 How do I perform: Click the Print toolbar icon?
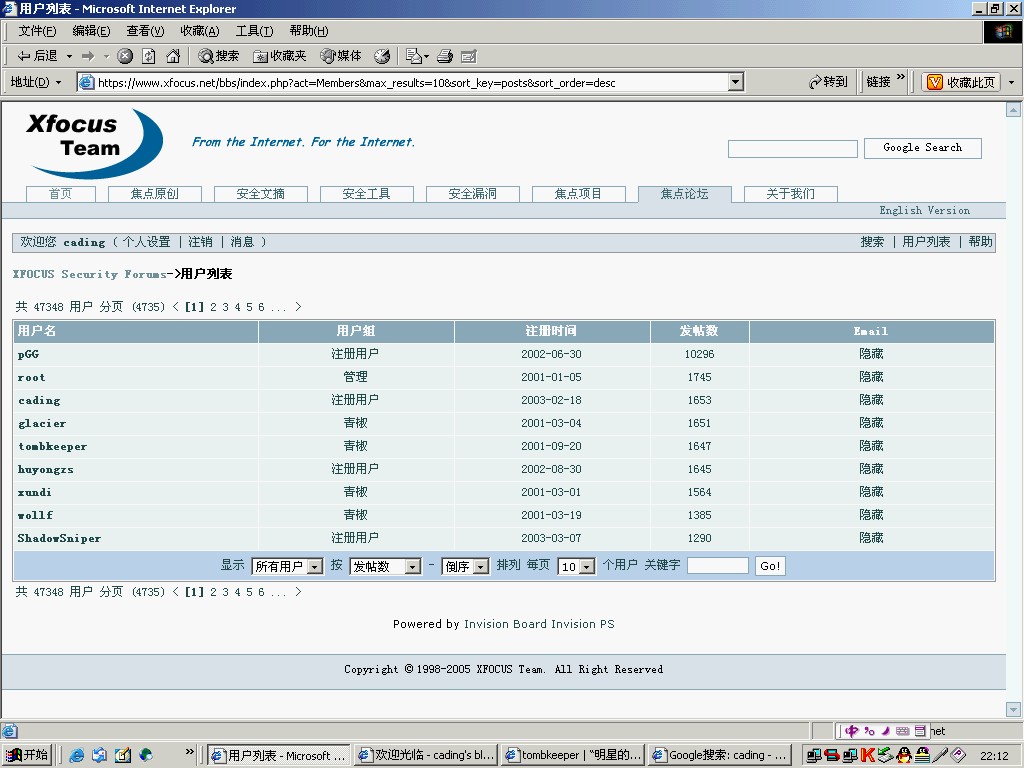(x=445, y=56)
